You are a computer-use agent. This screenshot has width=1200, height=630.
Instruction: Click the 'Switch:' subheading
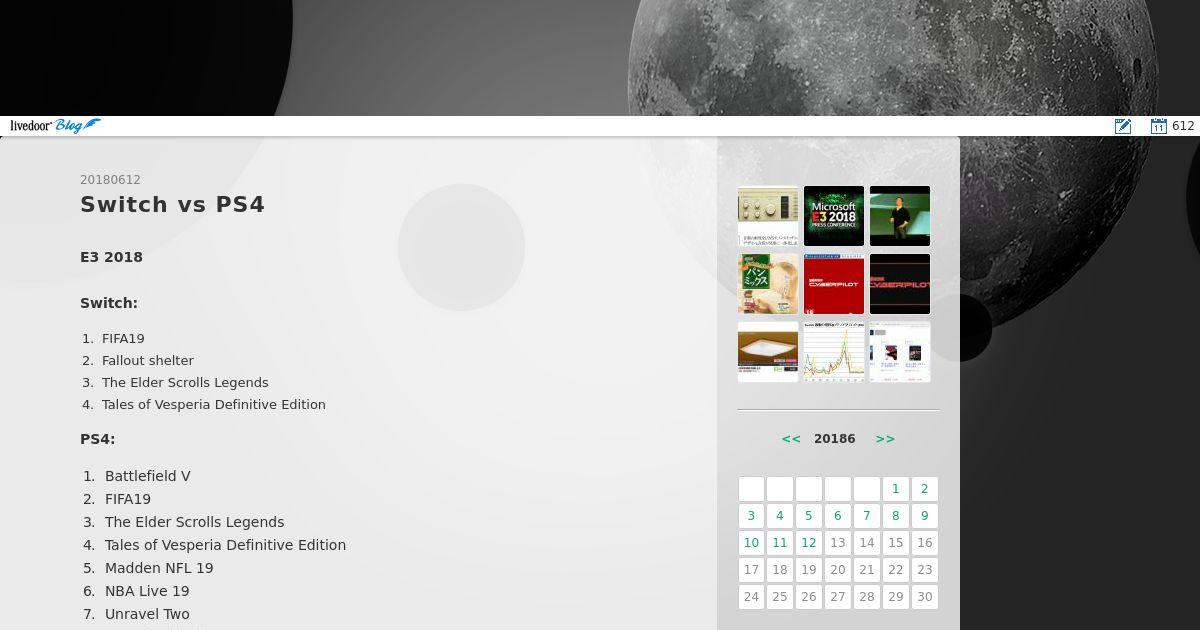109,303
